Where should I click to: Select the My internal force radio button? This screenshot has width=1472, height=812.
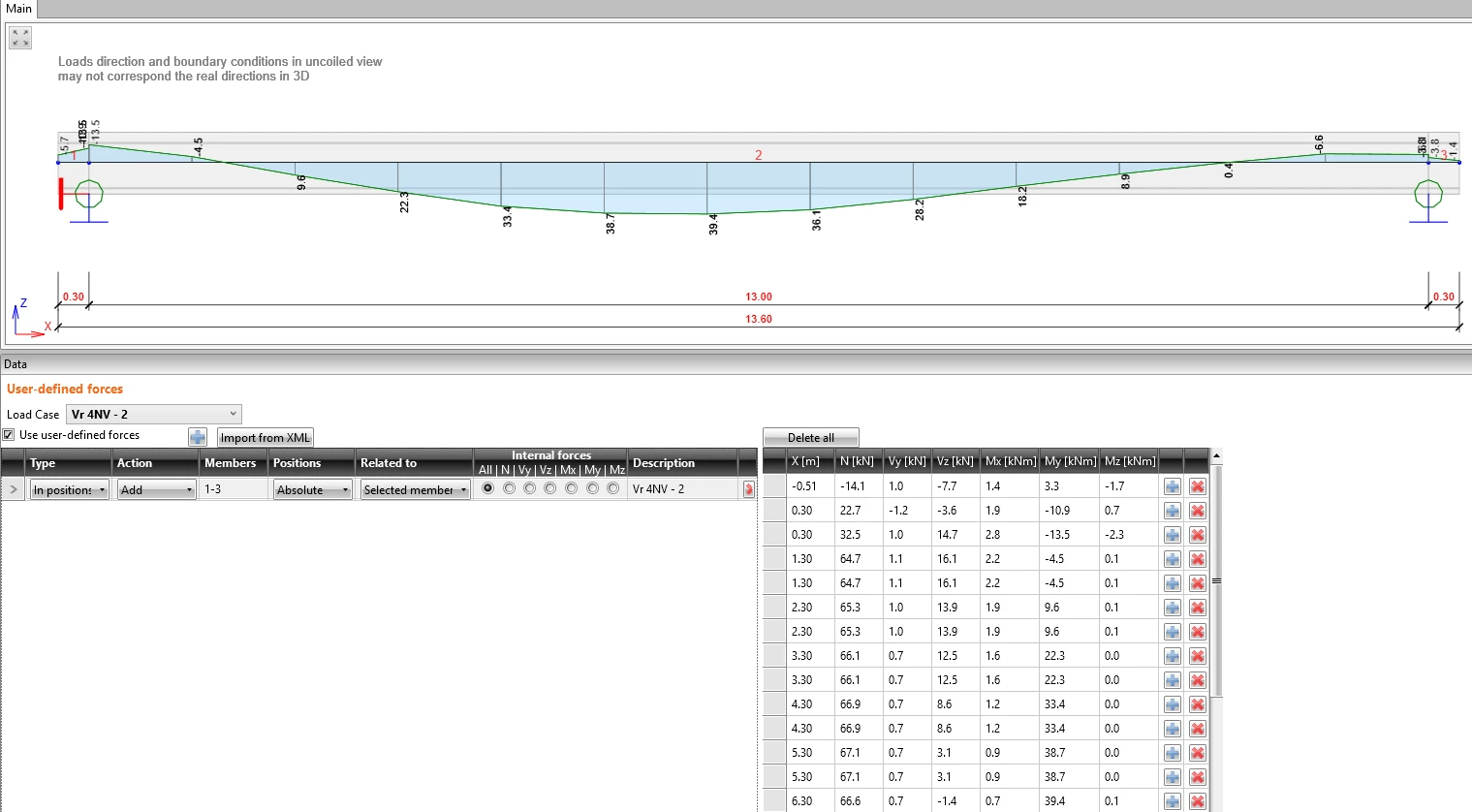[592, 488]
